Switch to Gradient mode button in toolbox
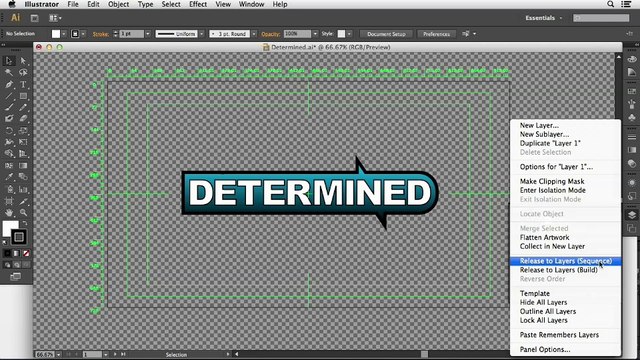 (17, 253)
